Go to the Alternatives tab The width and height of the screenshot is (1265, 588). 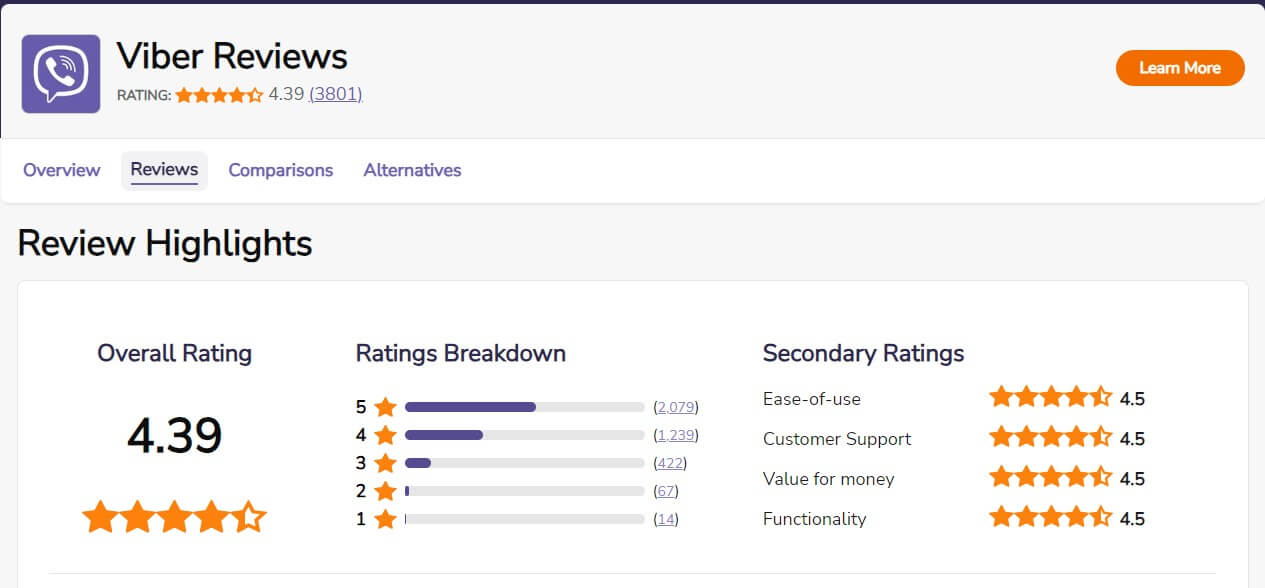(412, 170)
